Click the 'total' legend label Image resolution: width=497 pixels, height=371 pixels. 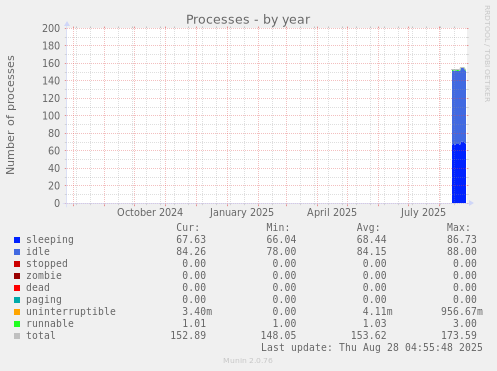pos(41,335)
